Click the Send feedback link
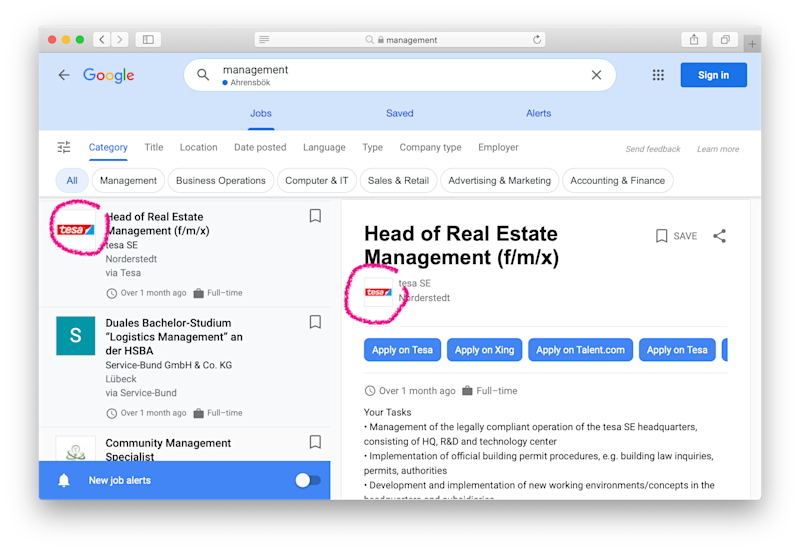Viewport: 800px width, 551px height. pos(653,149)
